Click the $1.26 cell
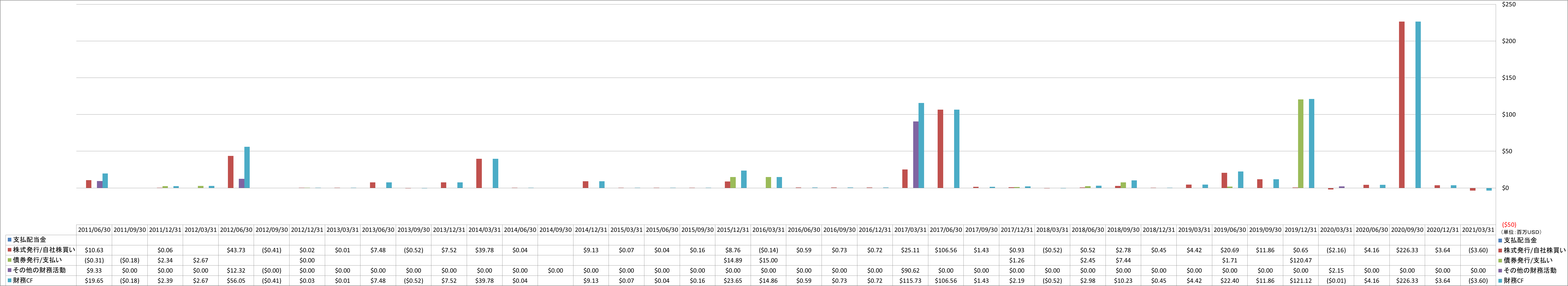This screenshot has width=1568, height=286. 1017,260
